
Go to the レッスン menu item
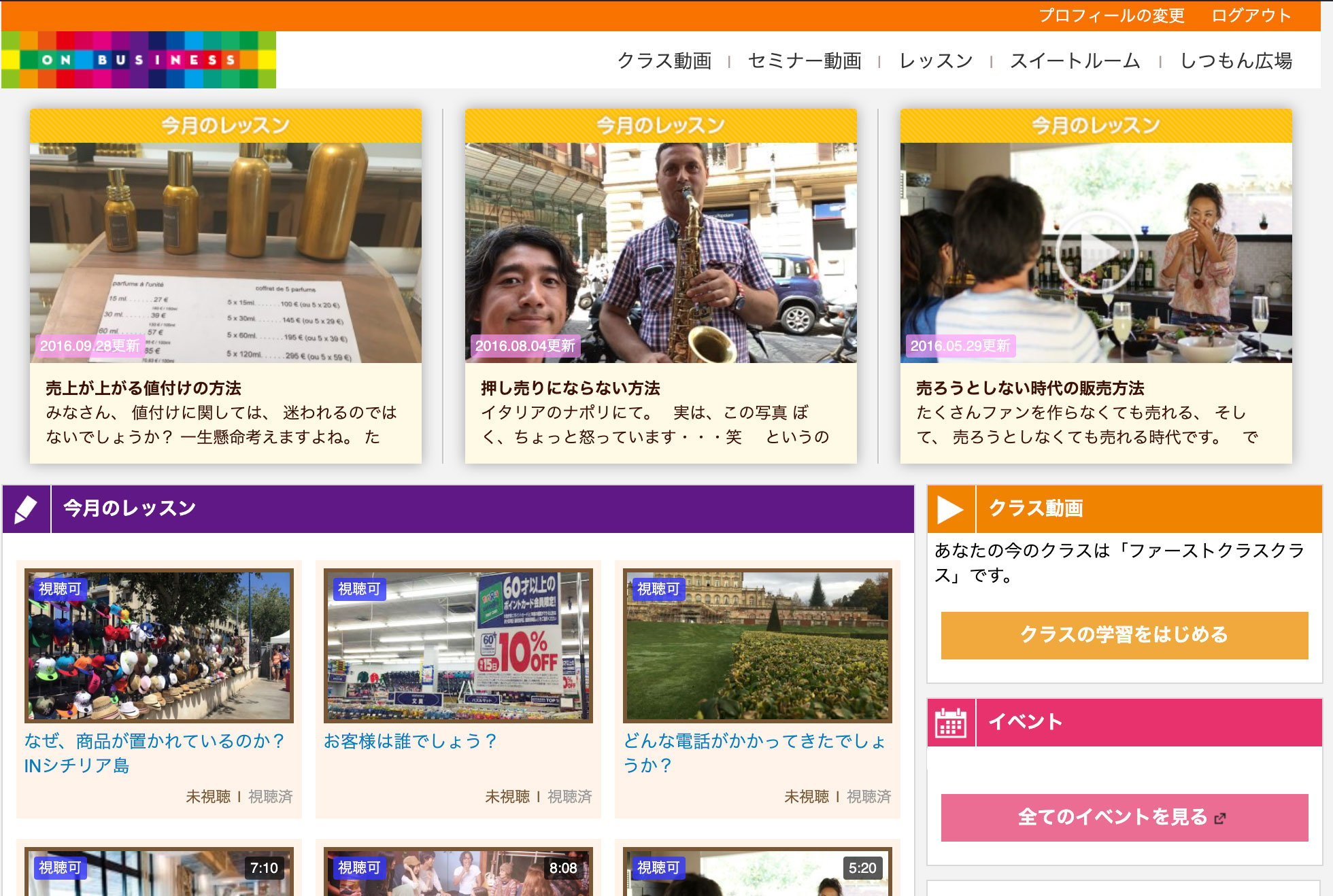(936, 61)
